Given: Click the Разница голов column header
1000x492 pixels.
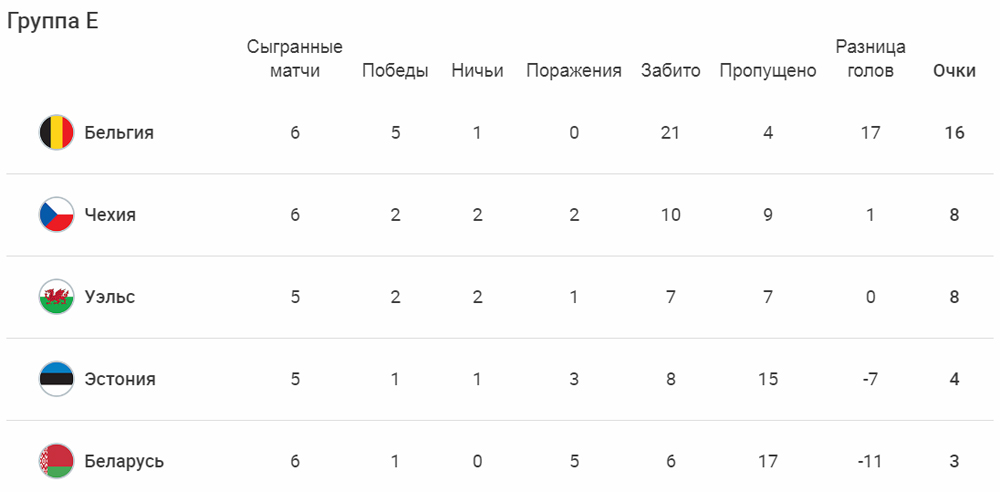Looking at the screenshot, I should pyautogui.click(x=871, y=59).
